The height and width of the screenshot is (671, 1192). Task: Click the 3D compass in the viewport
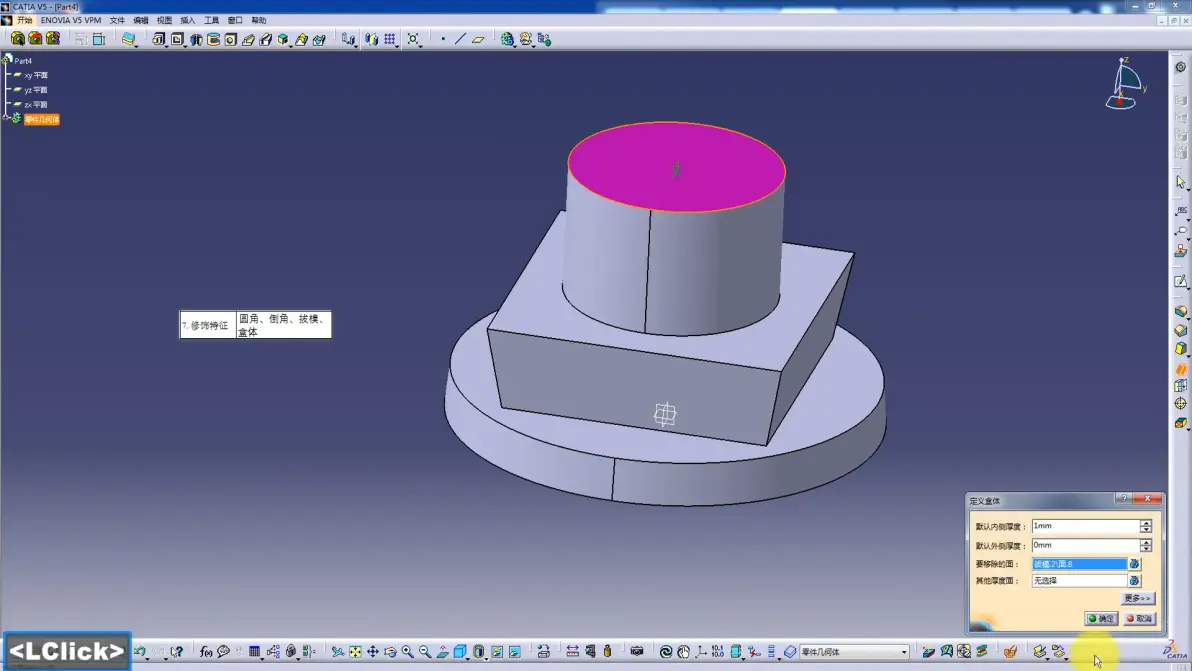click(x=1126, y=83)
